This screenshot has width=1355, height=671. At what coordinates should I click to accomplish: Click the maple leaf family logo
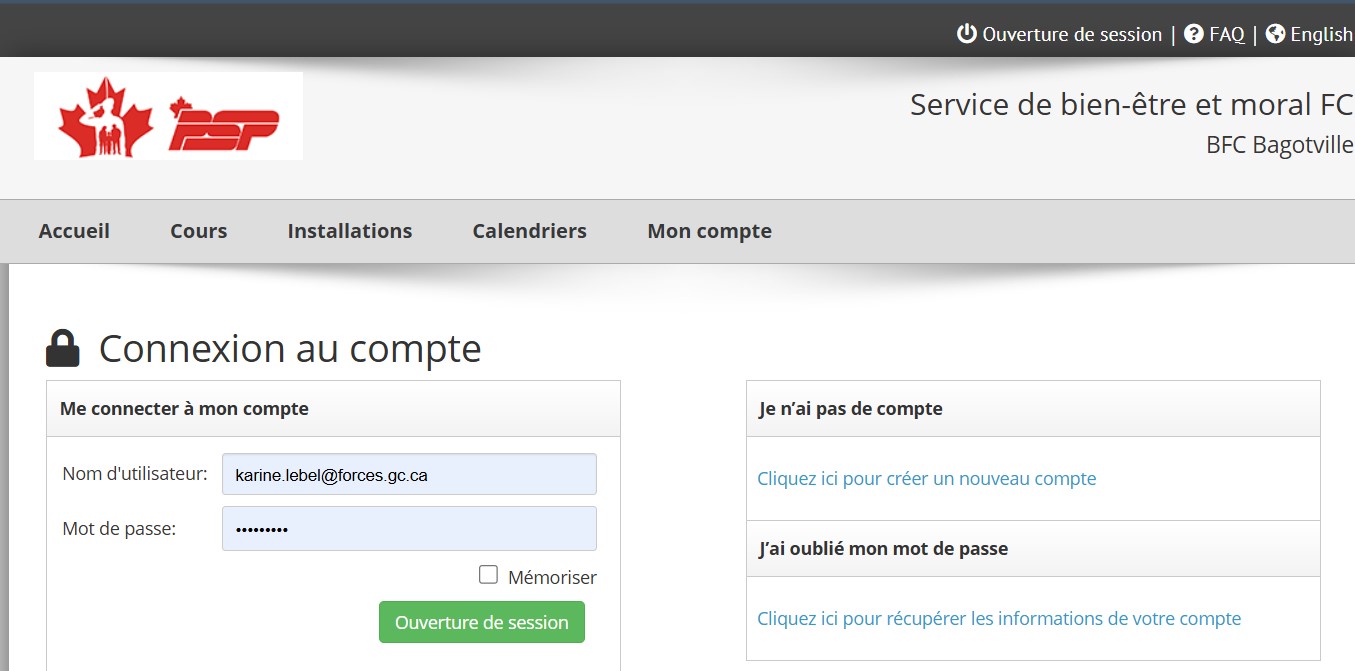tap(105, 117)
